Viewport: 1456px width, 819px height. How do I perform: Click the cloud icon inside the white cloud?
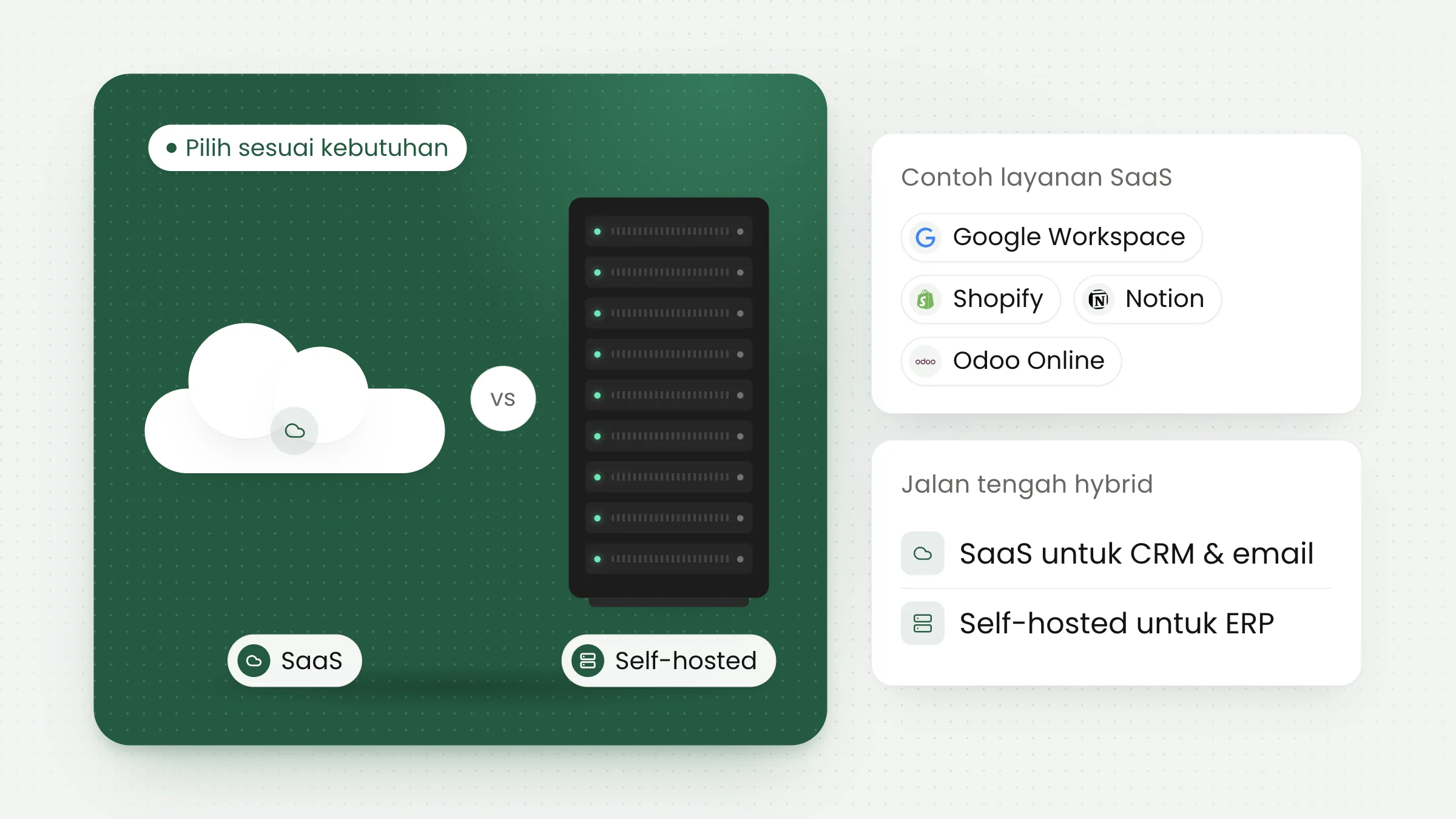click(295, 431)
